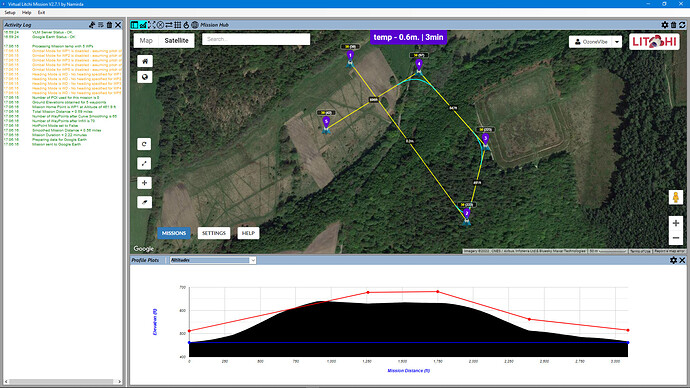The height and width of the screenshot is (388, 690).
Task: Switch to Satellite view
Action: click(x=176, y=40)
